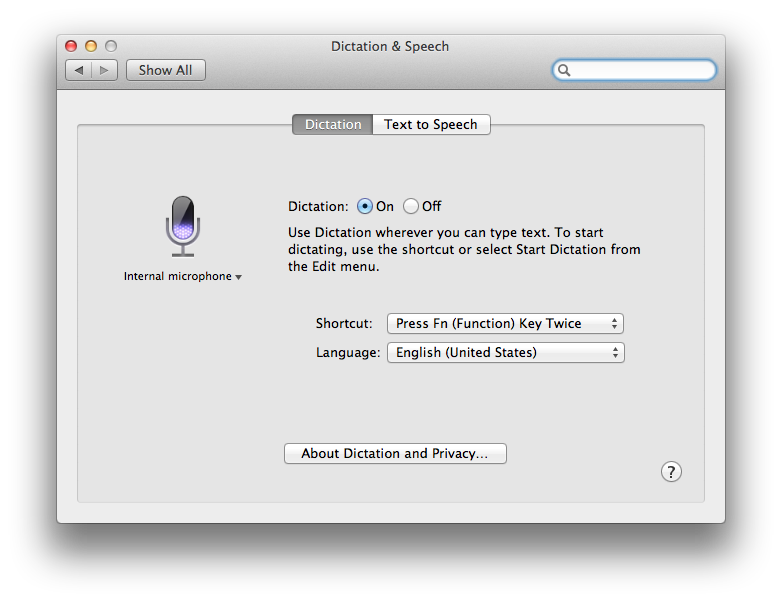
Task: Click the gray zoom window button
Action: [111, 46]
